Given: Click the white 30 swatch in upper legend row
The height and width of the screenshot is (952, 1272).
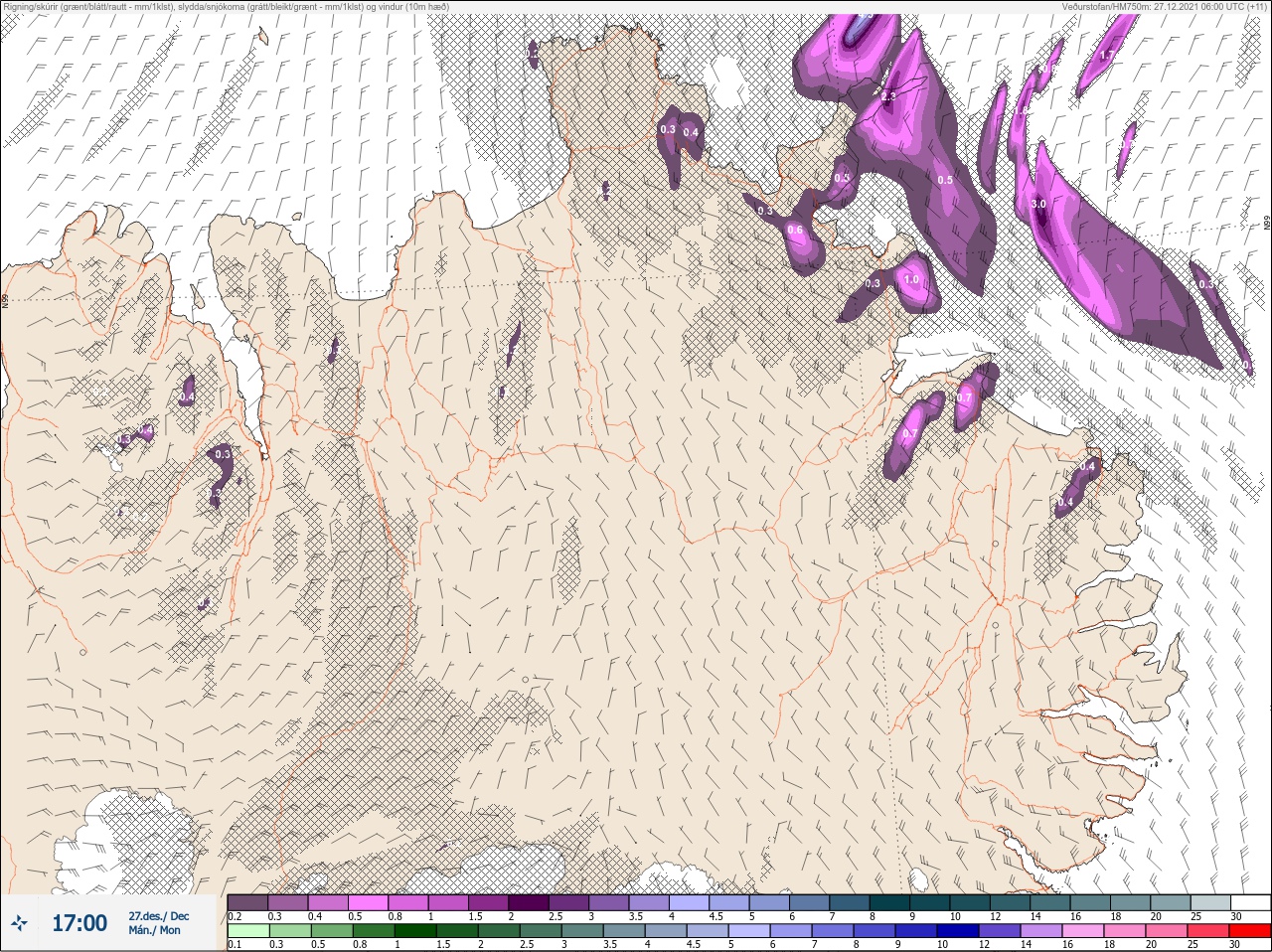Looking at the screenshot, I should [x=1249, y=902].
